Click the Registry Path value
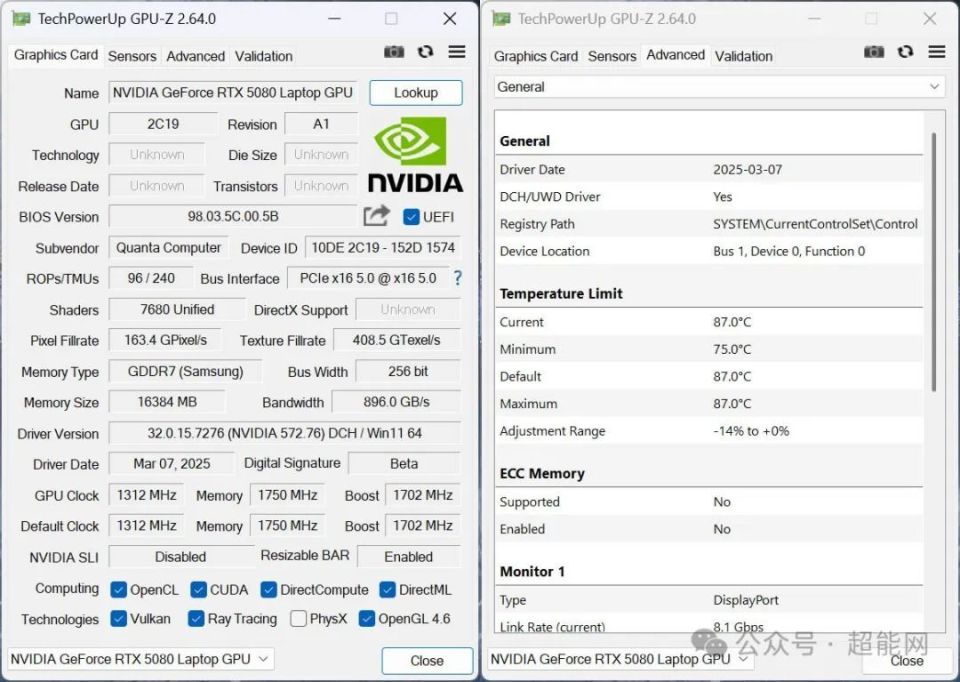This screenshot has width=960, height=682. pos(816,224)
